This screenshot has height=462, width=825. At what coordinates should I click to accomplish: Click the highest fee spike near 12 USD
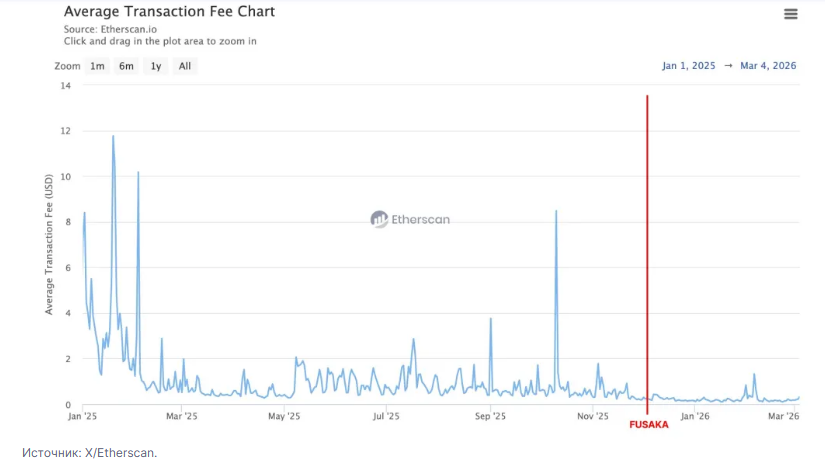[113, 136]
